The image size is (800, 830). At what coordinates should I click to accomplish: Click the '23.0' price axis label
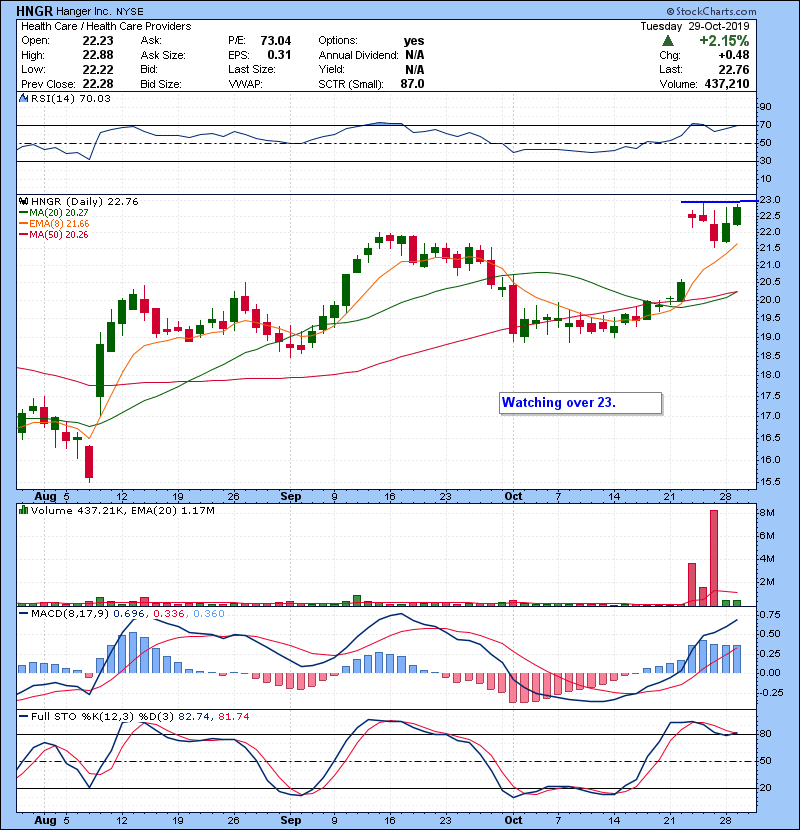pos(770,200)
